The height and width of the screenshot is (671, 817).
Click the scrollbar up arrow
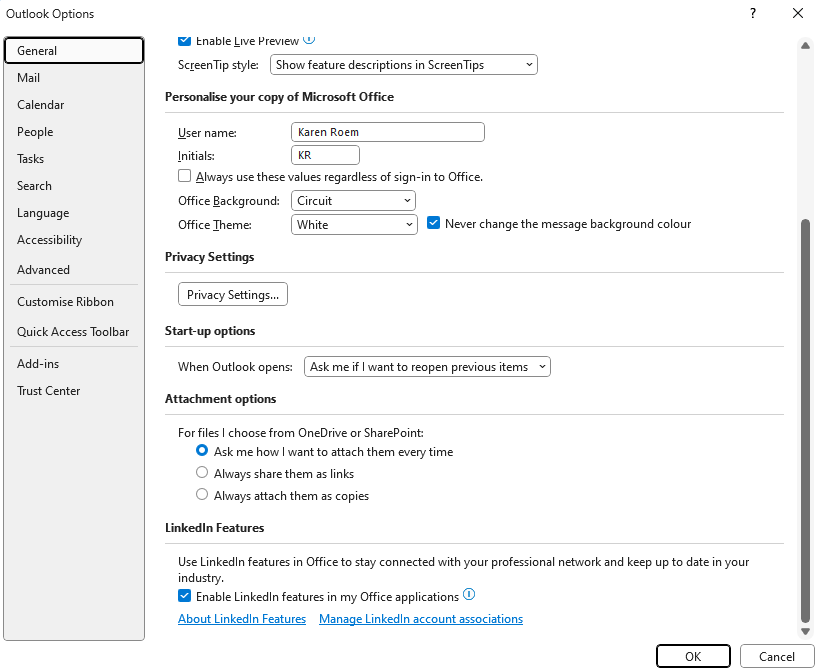pyautogui.click(x=805, y=46)
